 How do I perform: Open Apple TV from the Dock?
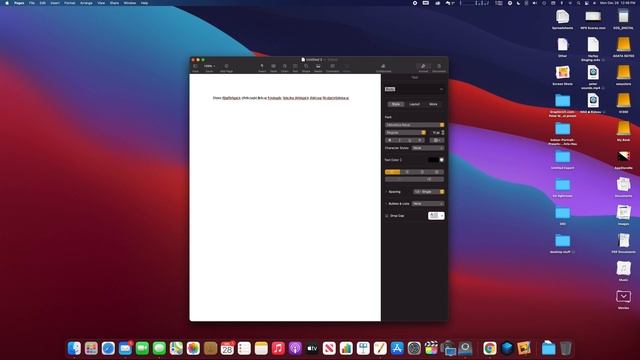pyautogui.click(x=312, y=348)
